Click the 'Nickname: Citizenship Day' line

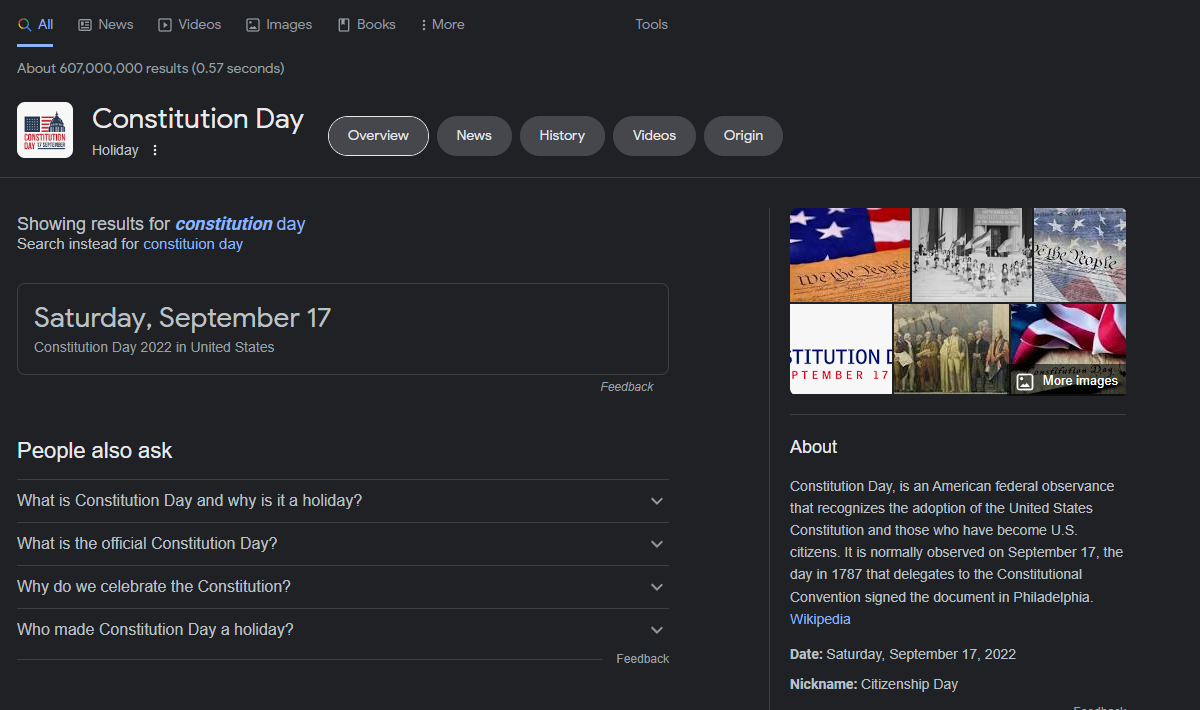(x=874, y=684)
